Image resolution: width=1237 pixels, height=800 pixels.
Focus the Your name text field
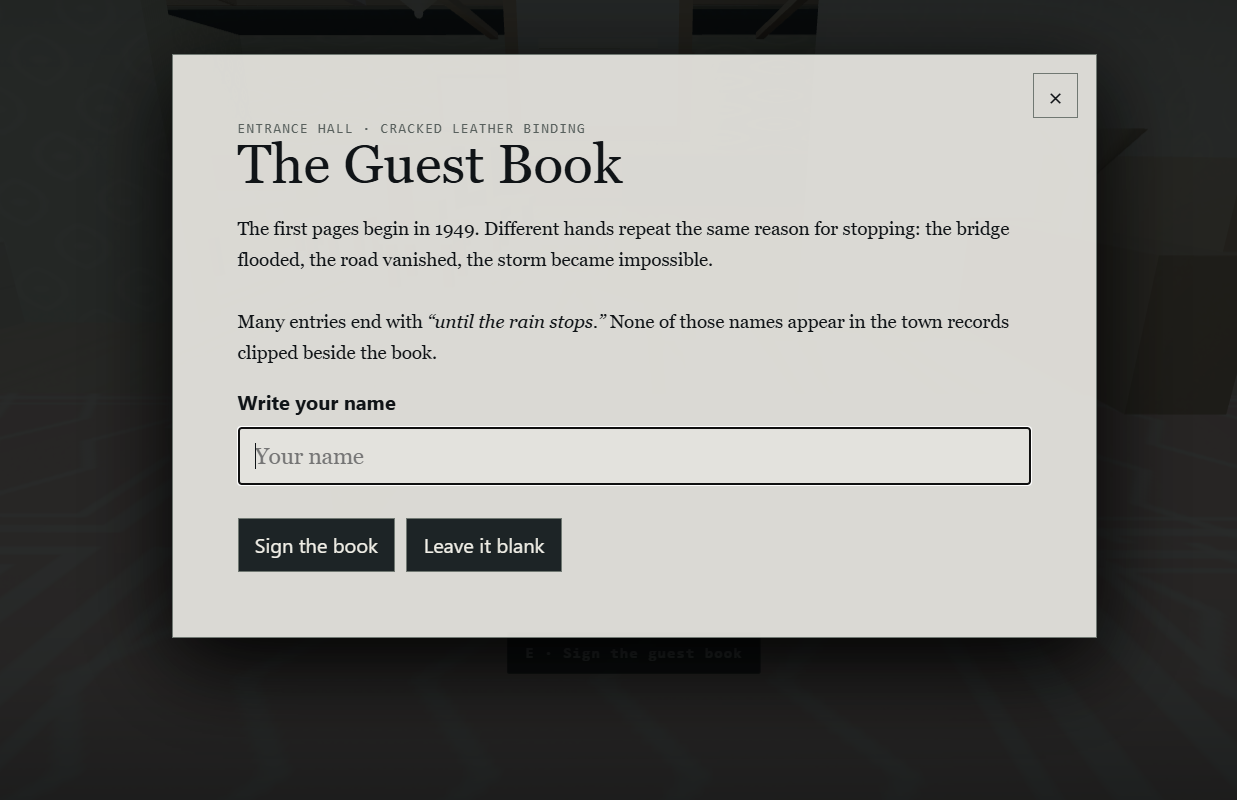pyautogui.click(x=634, y=456)
